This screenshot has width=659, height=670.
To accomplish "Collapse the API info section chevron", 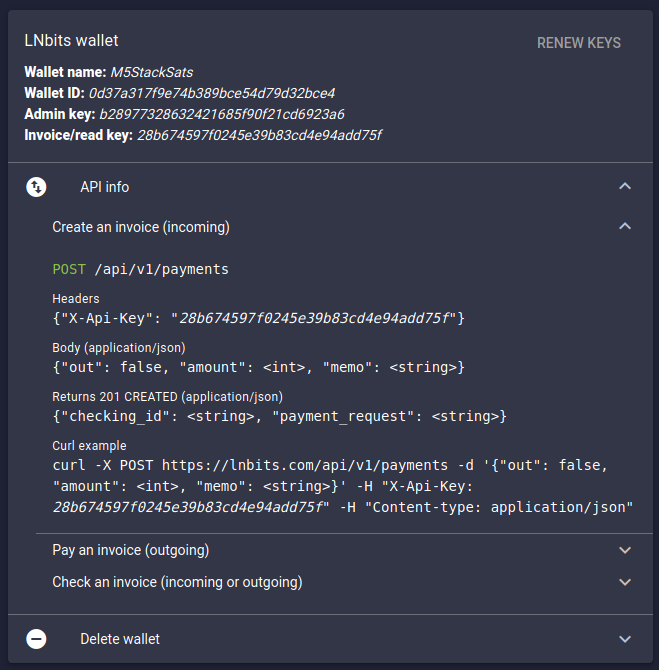I will coord(625,187).
